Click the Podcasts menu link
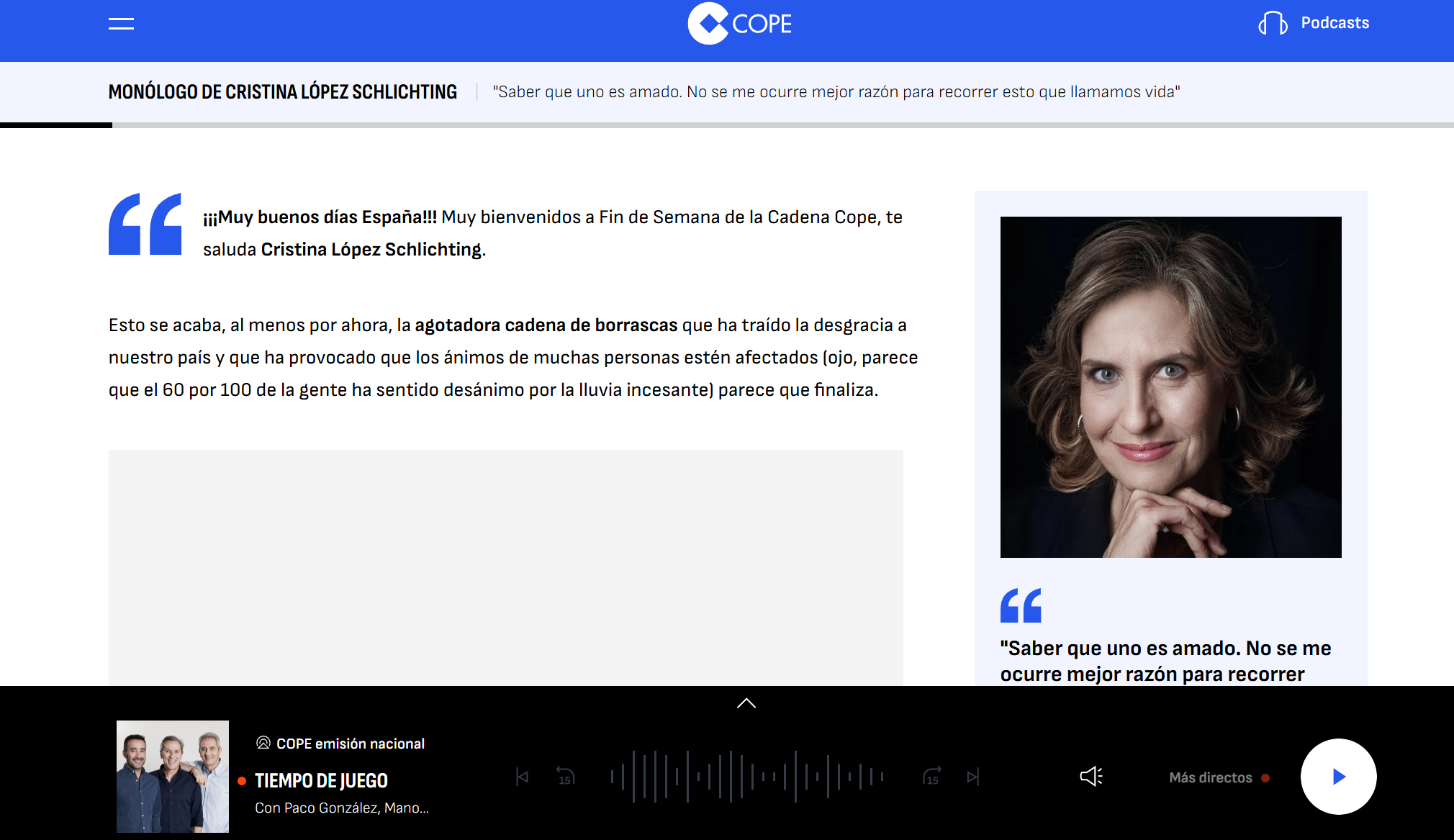Viewport: 1454px width, 840px height. pos(1335,23)
